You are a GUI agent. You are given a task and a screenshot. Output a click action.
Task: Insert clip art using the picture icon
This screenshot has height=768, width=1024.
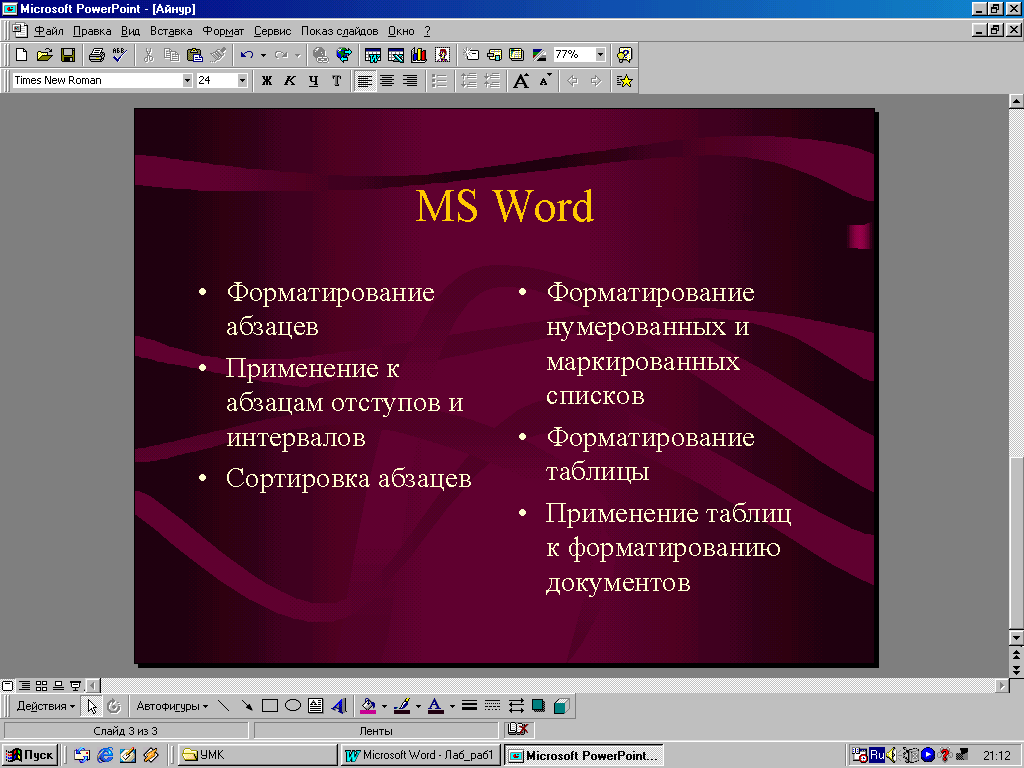coord(442,55)
